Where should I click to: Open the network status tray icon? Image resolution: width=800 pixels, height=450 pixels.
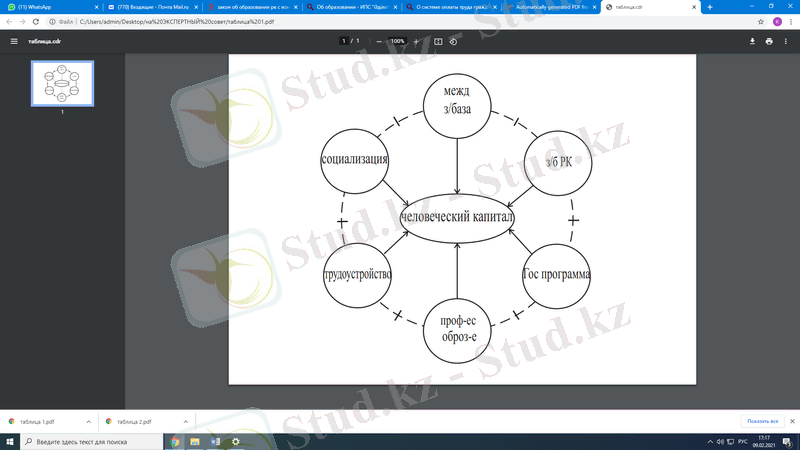731,442
